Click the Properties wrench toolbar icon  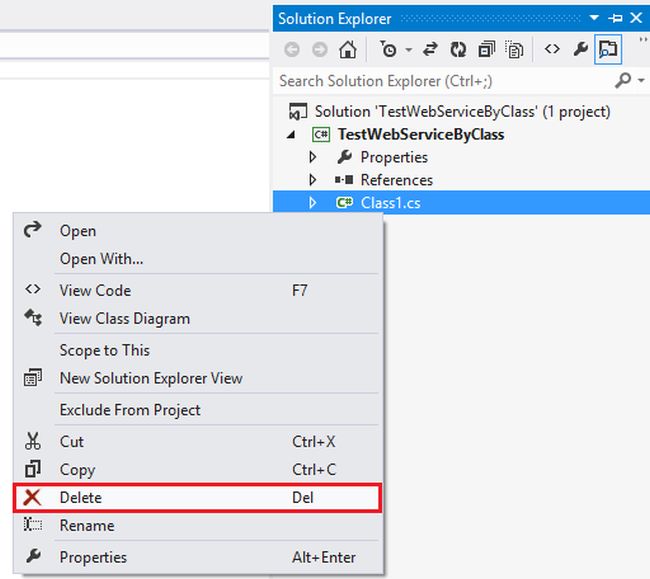580,49
